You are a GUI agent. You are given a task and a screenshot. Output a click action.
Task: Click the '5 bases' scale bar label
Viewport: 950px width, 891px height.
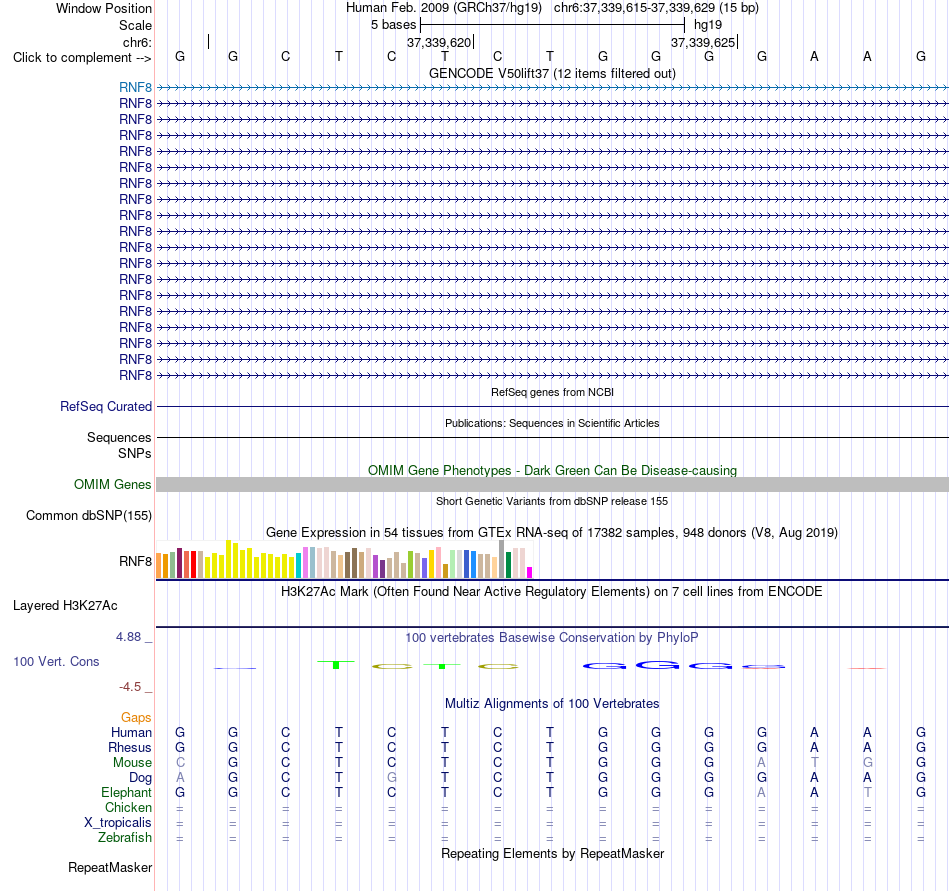394,25
